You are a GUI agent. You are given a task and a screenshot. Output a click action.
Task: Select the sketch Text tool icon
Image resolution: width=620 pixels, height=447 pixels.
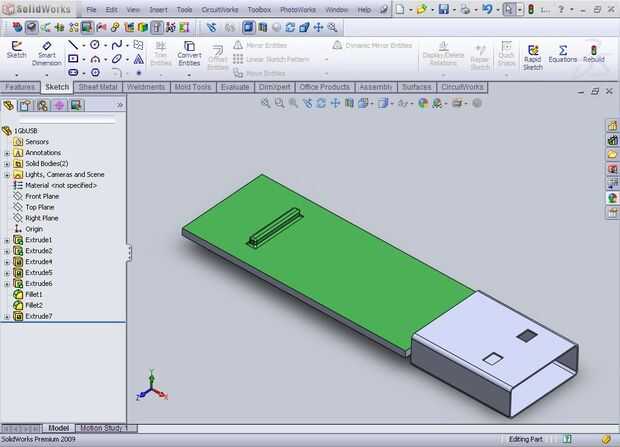point(138,59)
